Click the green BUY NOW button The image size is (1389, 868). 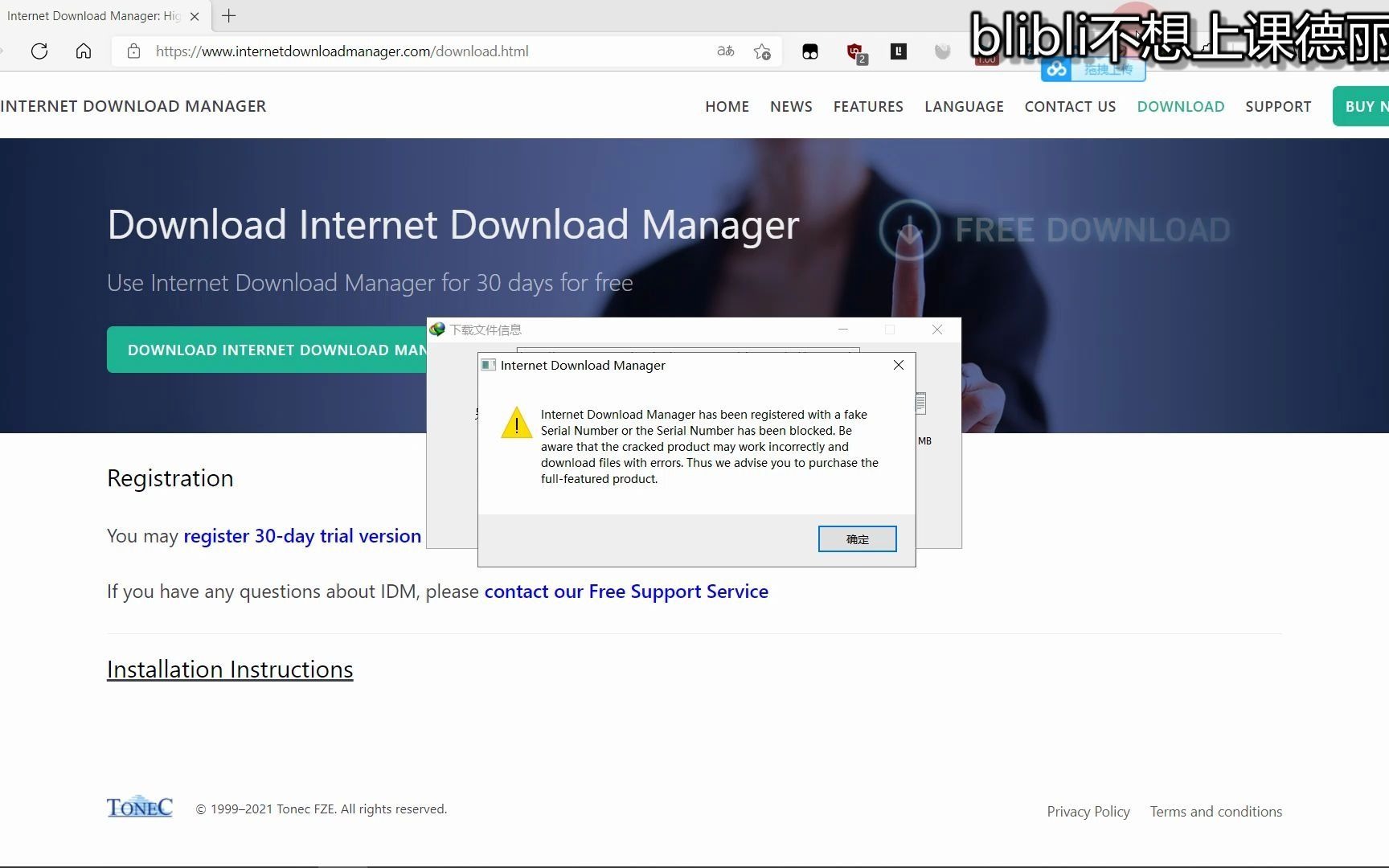tap(1361, 106)
